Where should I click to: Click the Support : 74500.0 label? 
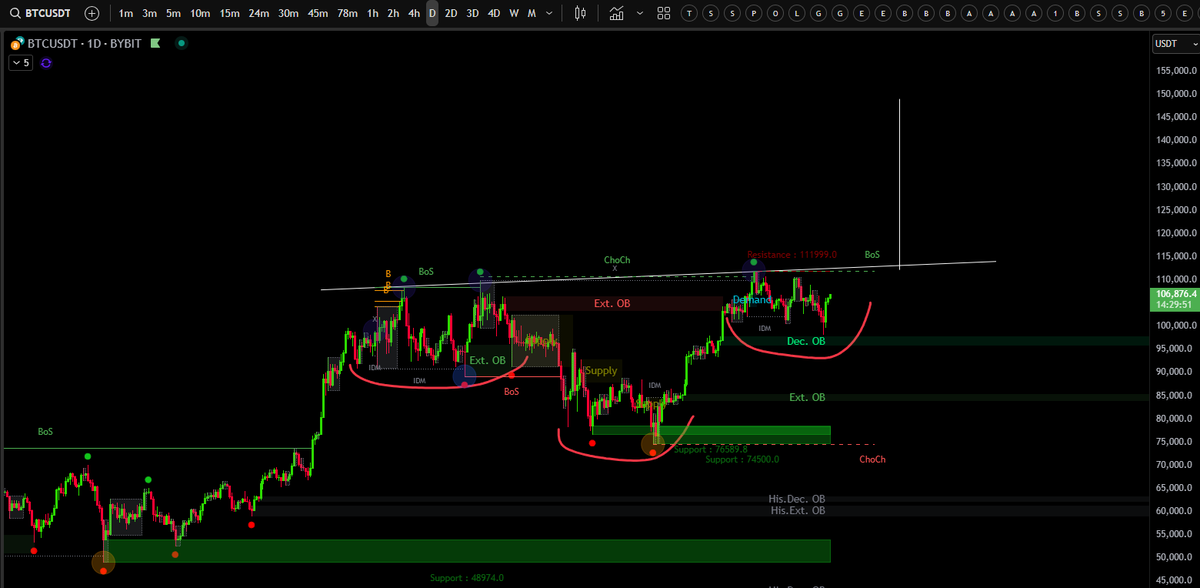point(742,460)
